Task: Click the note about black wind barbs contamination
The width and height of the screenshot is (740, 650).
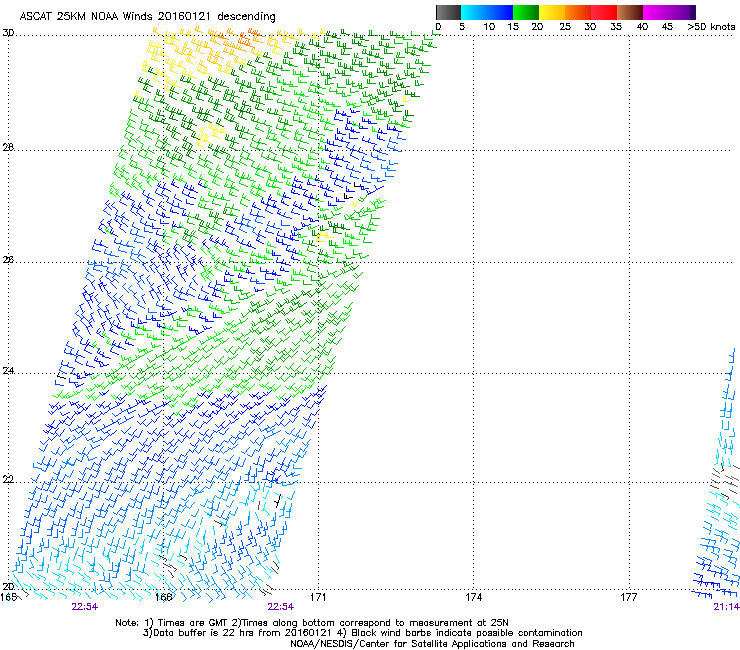Action: (462, 633)
